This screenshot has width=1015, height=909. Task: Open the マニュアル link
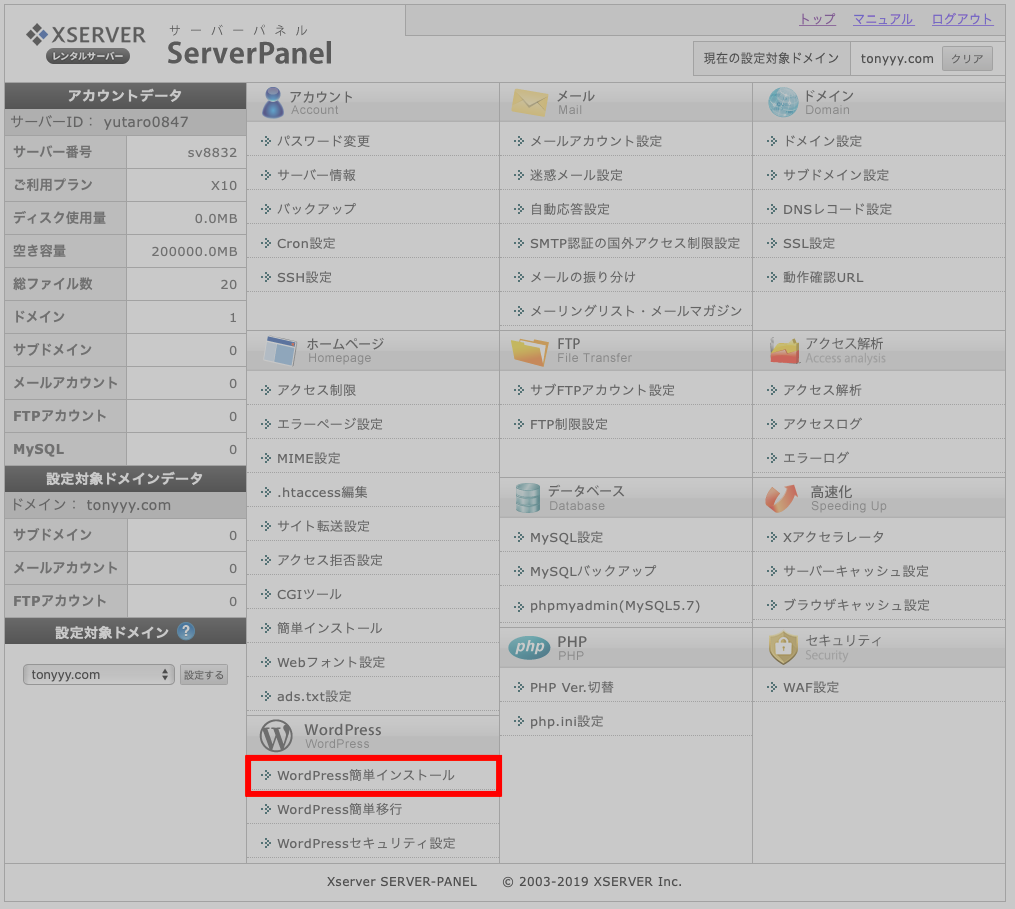click(x=883, y=19)
